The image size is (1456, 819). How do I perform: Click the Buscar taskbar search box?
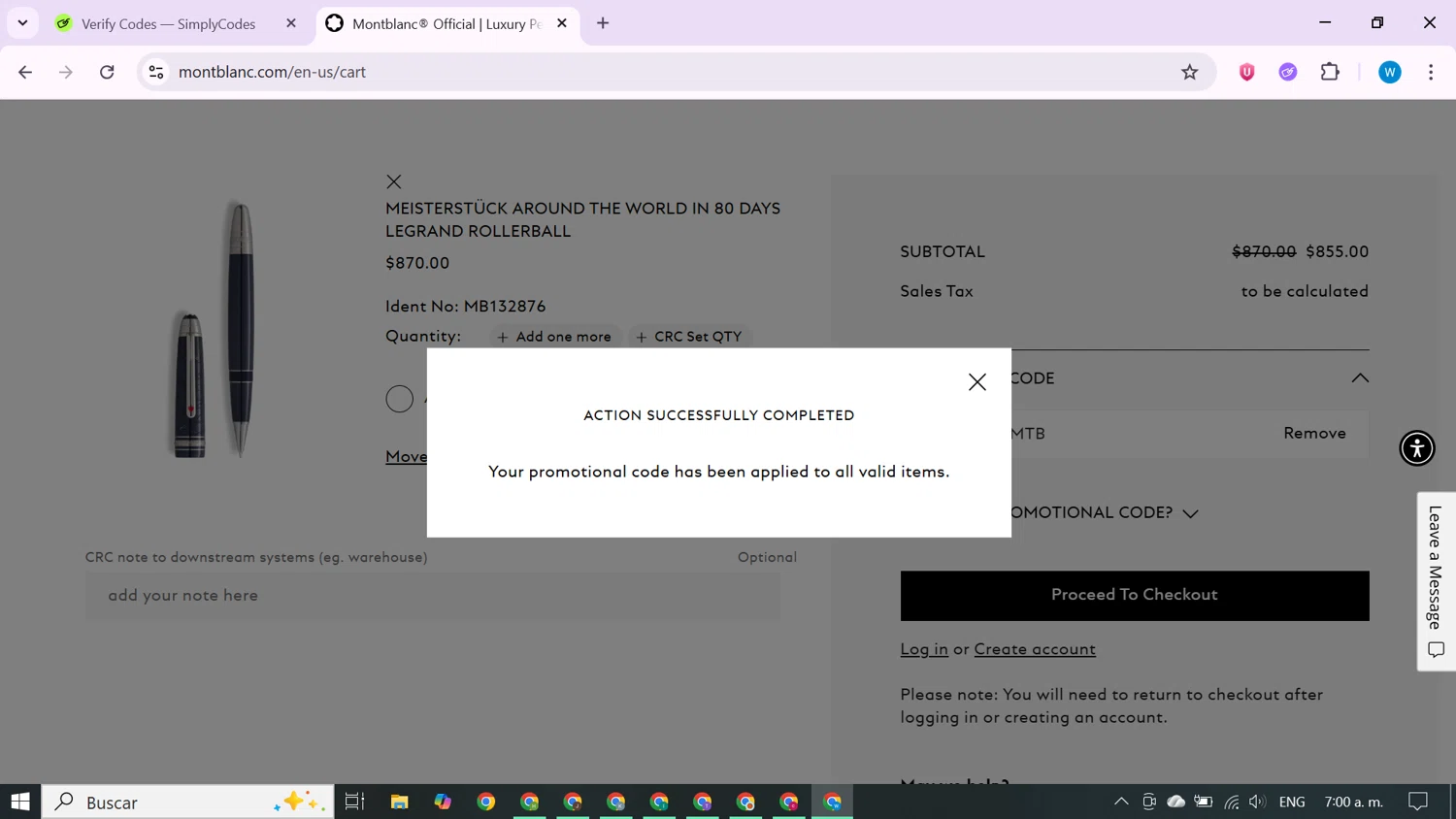click(x=187, y=802)
